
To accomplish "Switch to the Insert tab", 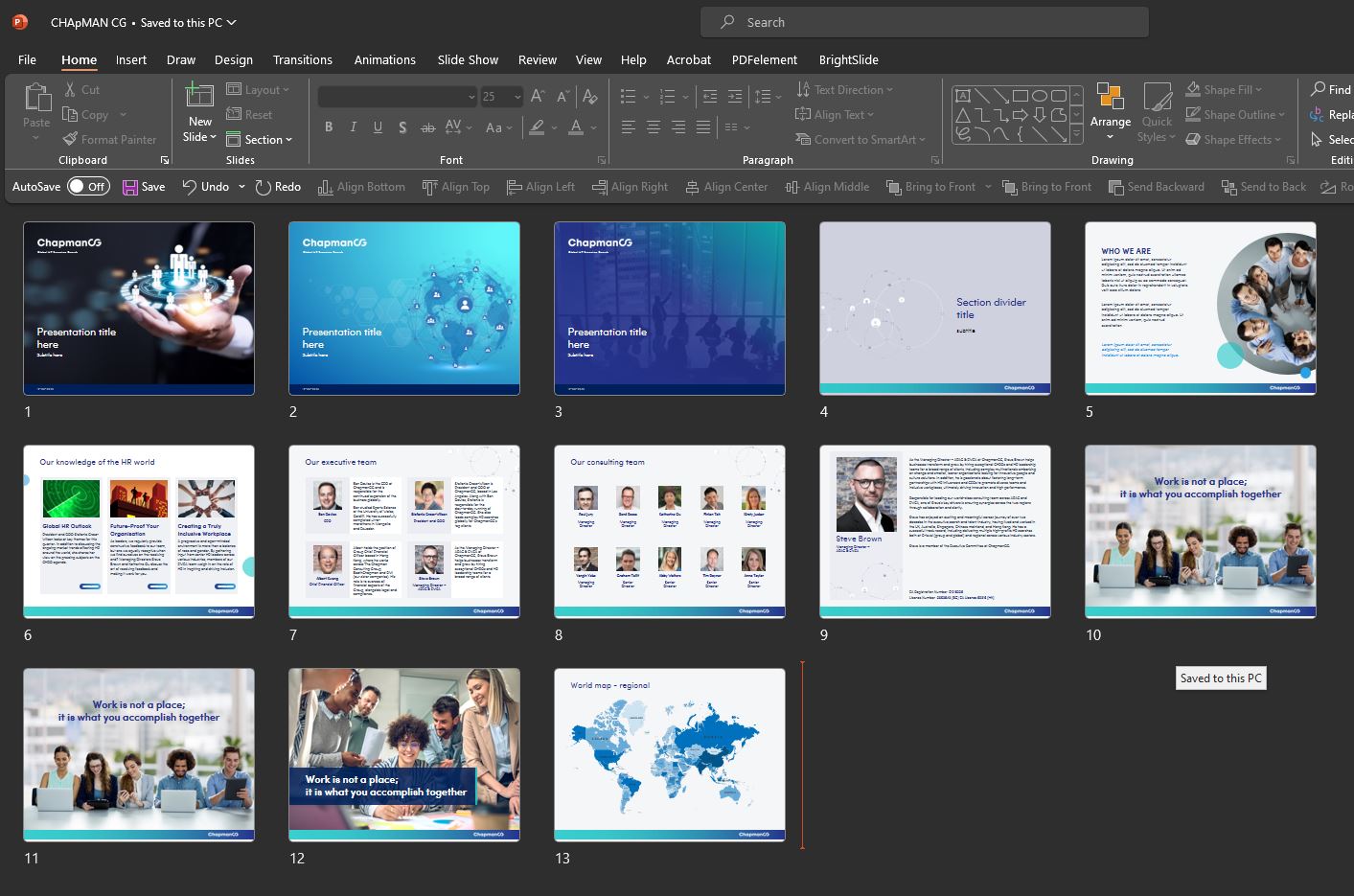I will (x=131, y=59).
